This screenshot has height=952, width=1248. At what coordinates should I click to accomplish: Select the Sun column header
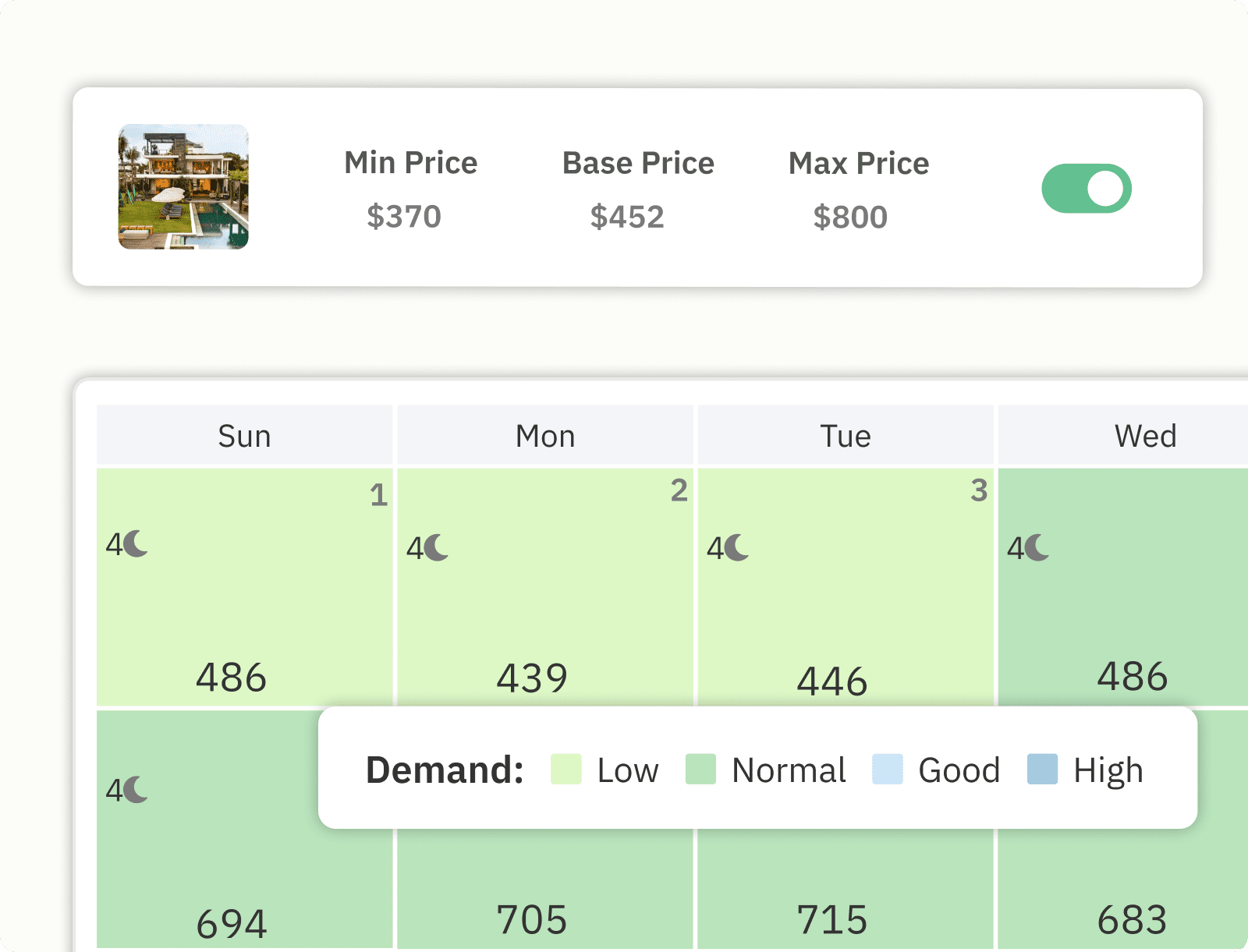pos(244,437)
